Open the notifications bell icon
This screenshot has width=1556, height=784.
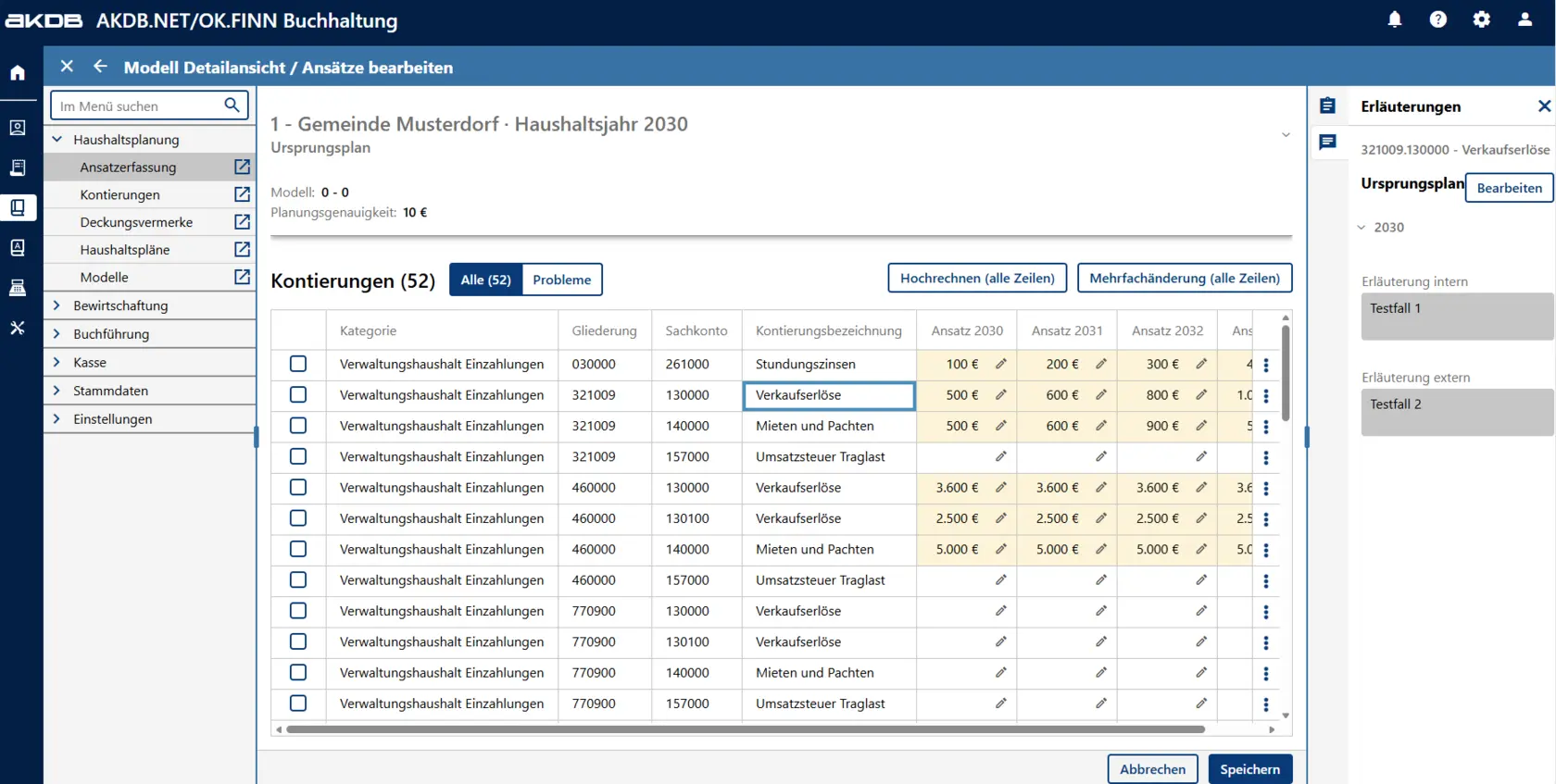click(x=1394, y=19)
